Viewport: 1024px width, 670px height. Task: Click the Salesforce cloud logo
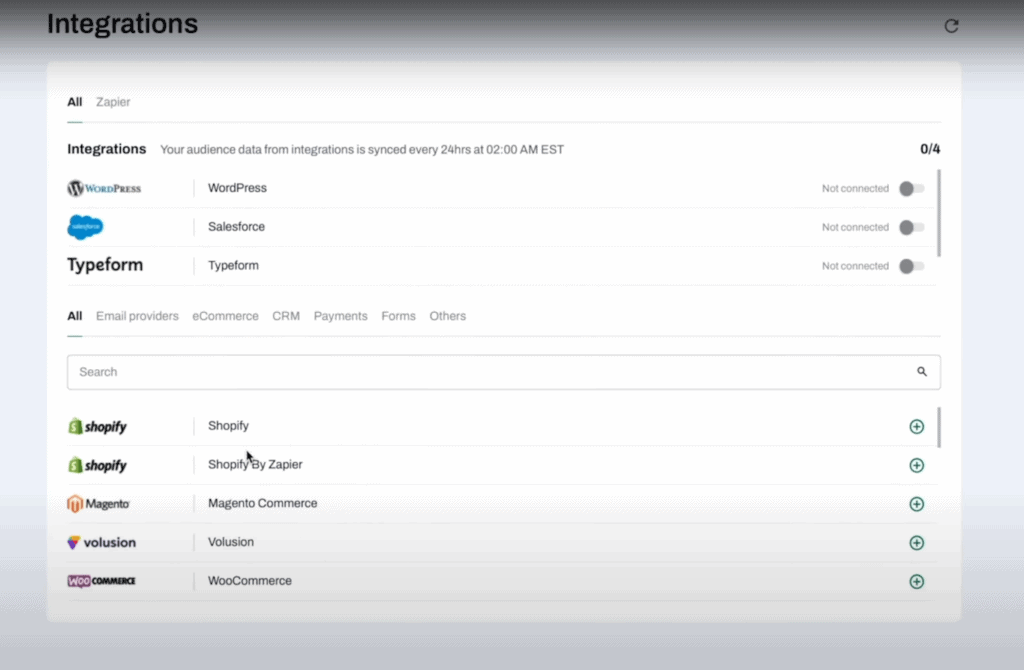coord(86,227)
